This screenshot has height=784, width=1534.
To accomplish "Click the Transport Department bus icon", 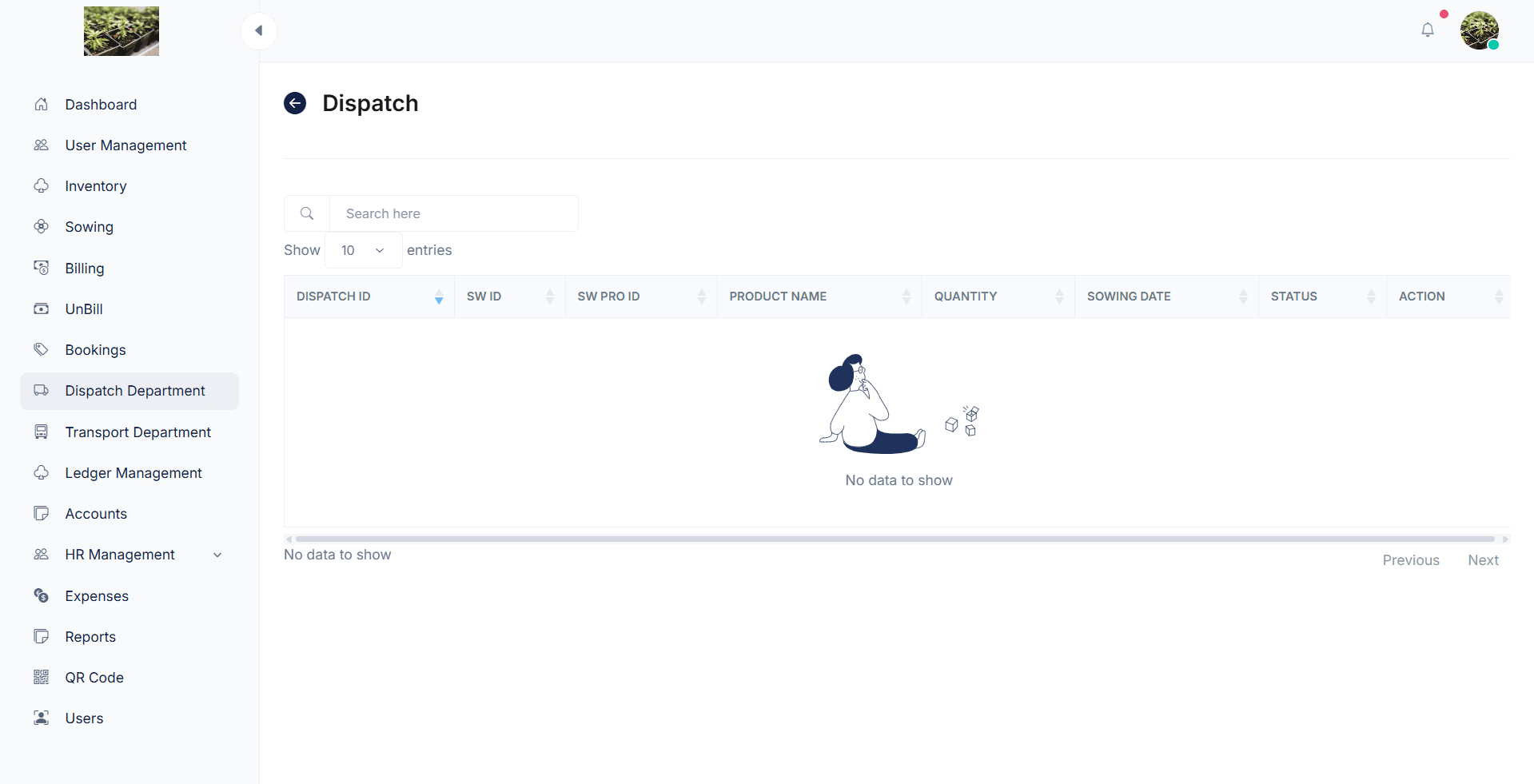I will click(x=42, y=432).
